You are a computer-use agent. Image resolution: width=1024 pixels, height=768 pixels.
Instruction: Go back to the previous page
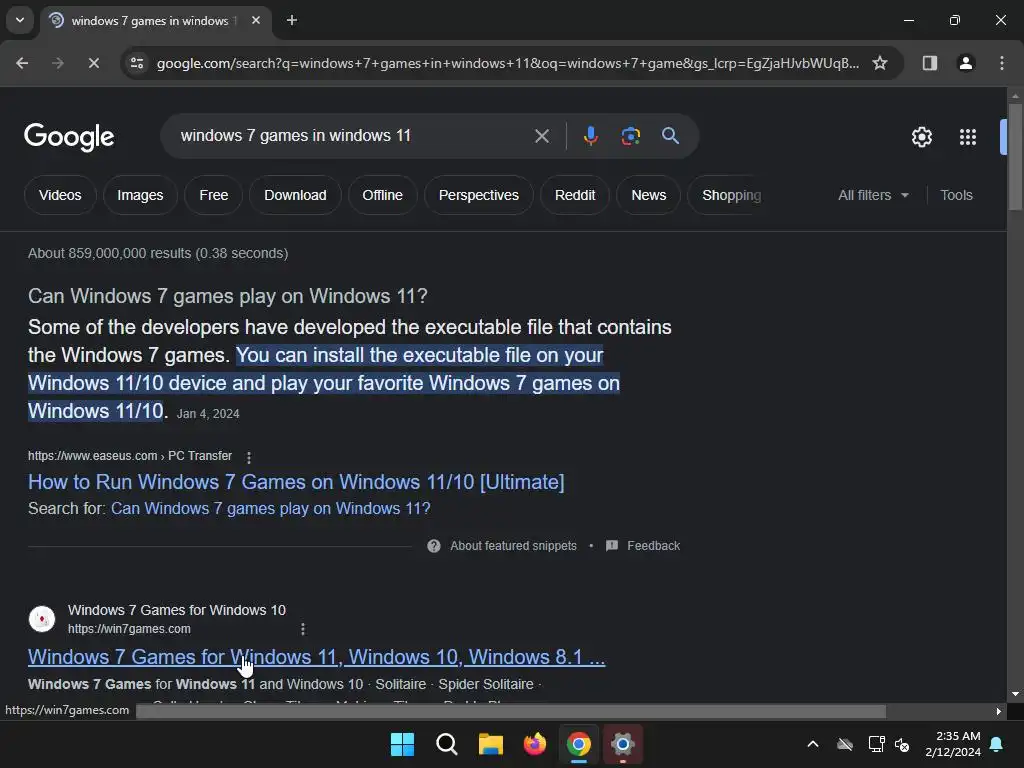point(22,63)
